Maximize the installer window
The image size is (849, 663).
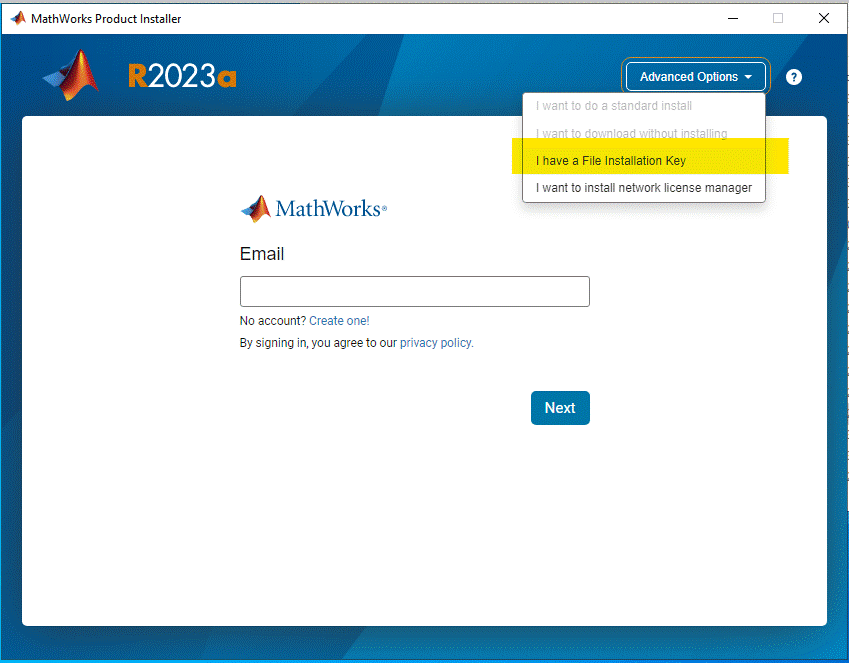(778, 18)
